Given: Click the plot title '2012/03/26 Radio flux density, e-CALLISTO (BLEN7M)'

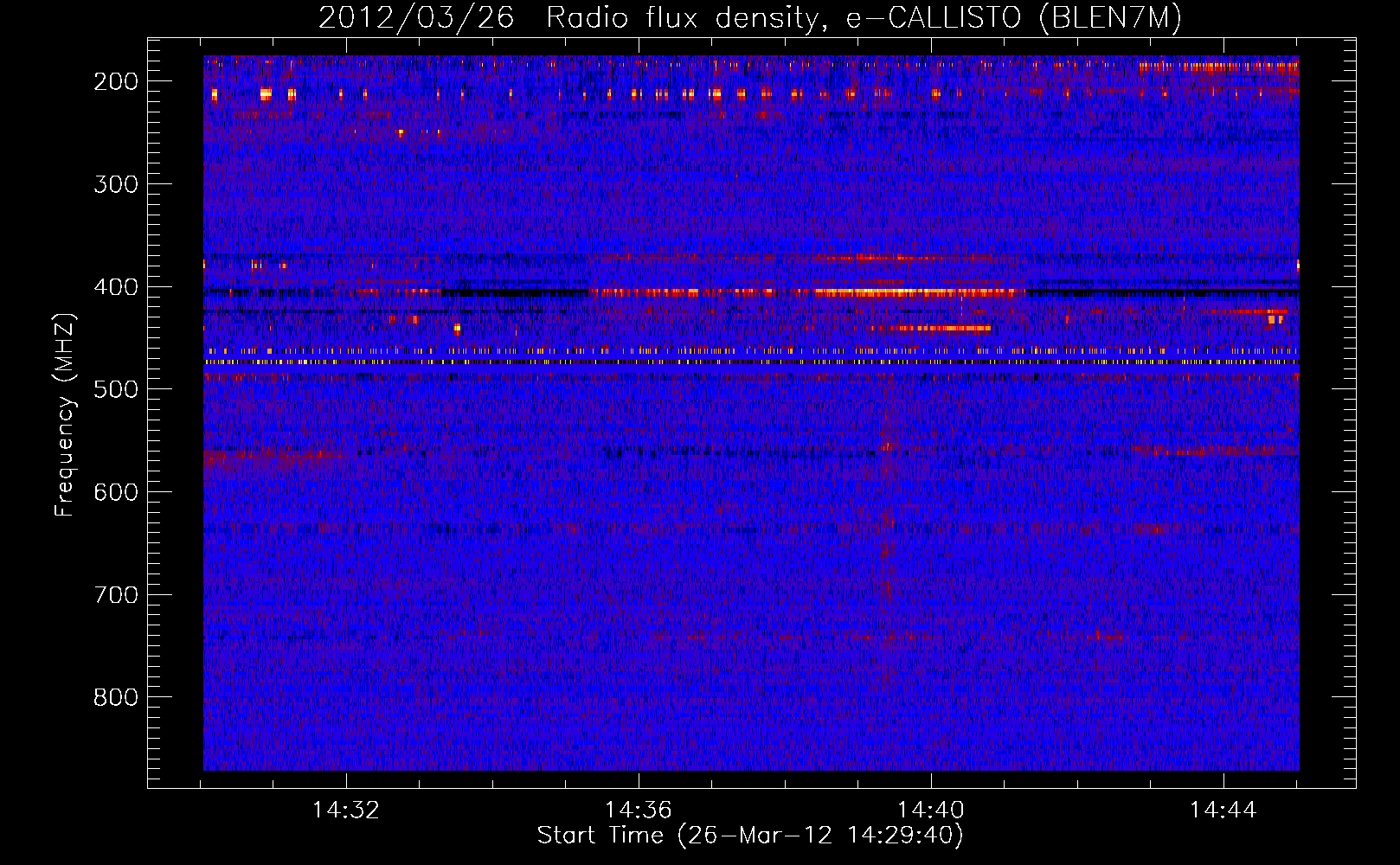Looking at the screenshot, I should (x=750, y=17).
